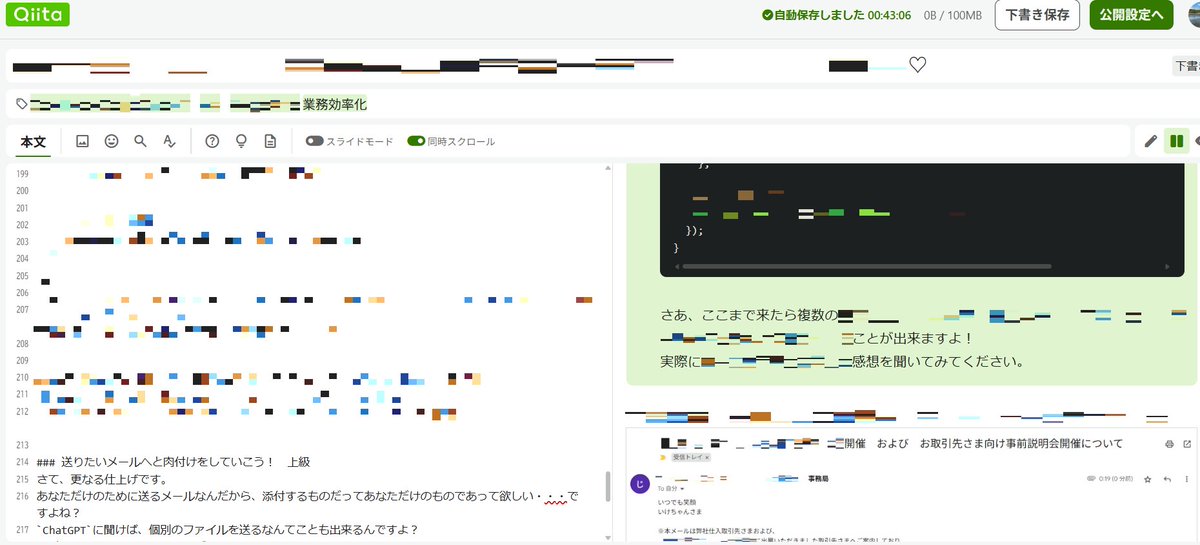Click printer icon in embedded email image
This screenshot has height=545, width=1200.
(x=1169, y=443)
